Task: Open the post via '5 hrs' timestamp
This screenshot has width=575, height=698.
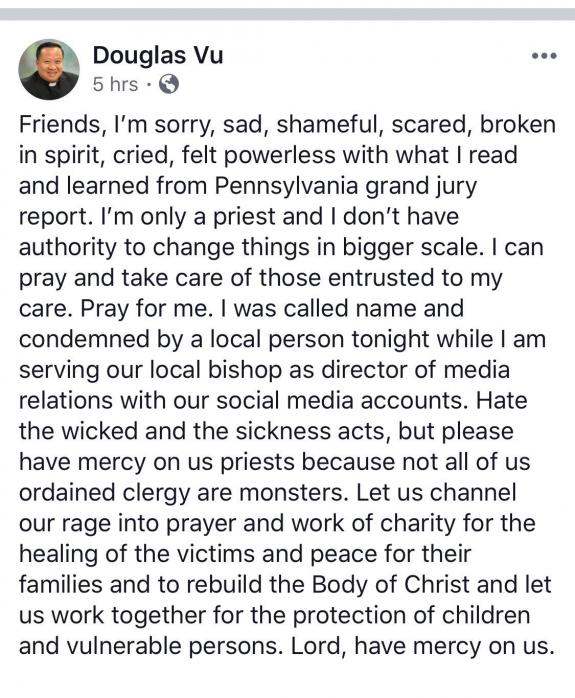Action: [115, 84]
